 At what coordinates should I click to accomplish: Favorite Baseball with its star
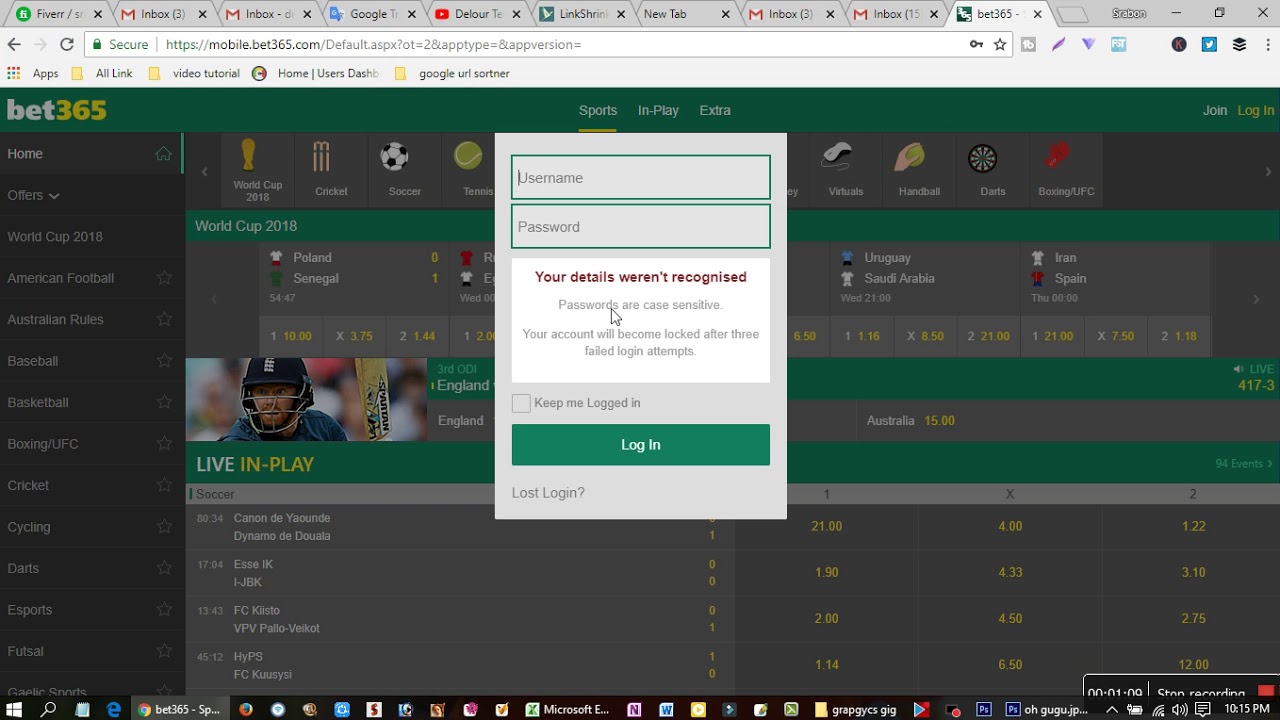(x=164, y=361)
